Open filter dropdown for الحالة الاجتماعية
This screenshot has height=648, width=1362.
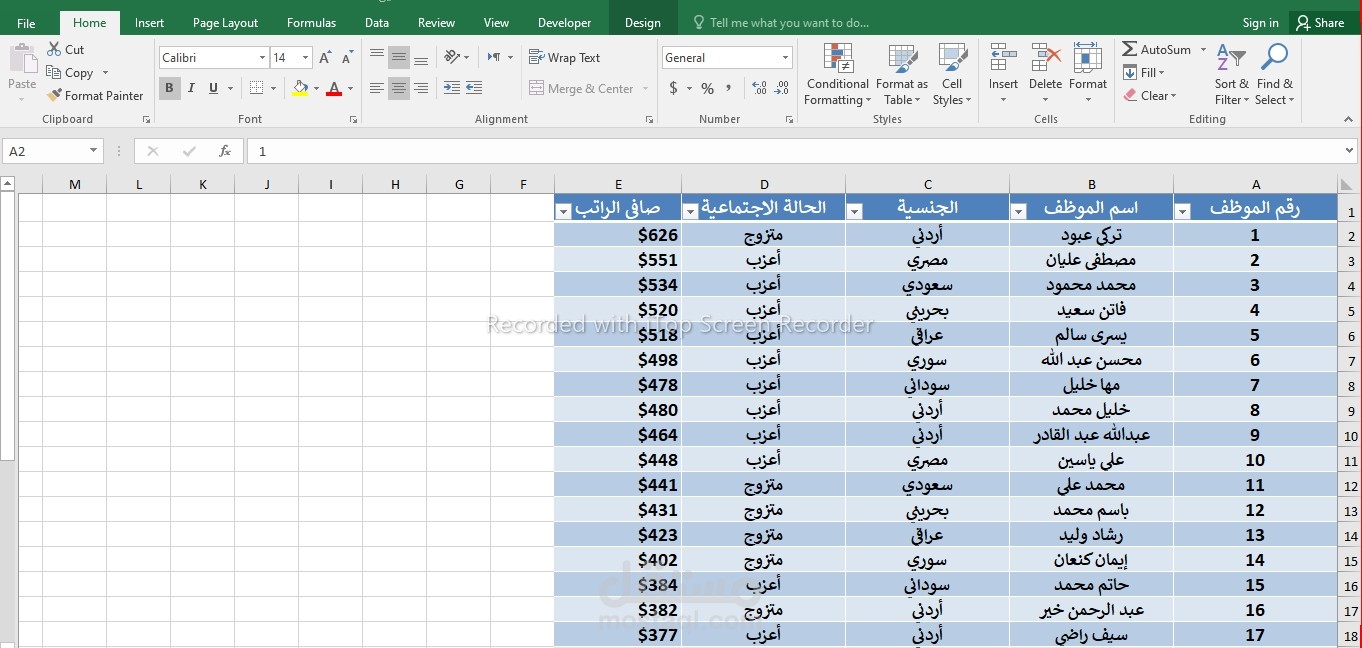[690, 211]
